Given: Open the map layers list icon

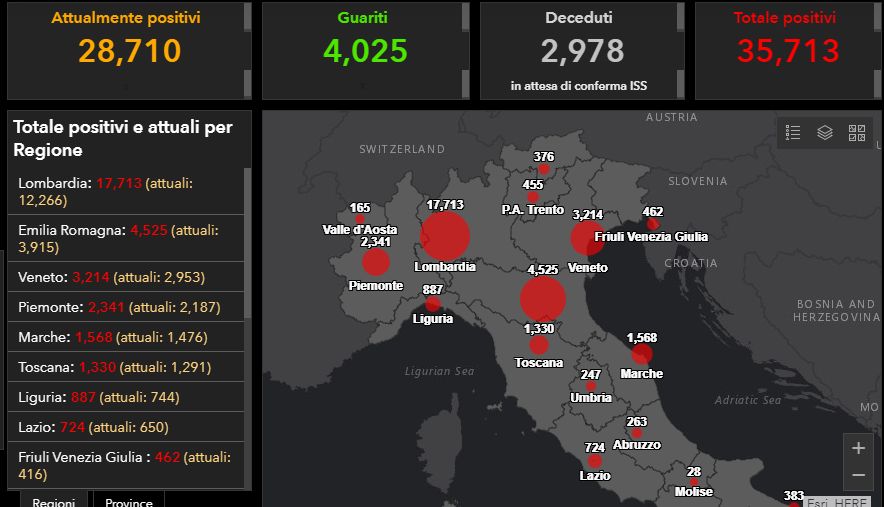Looking at the screenshot, I should (825, 132).
